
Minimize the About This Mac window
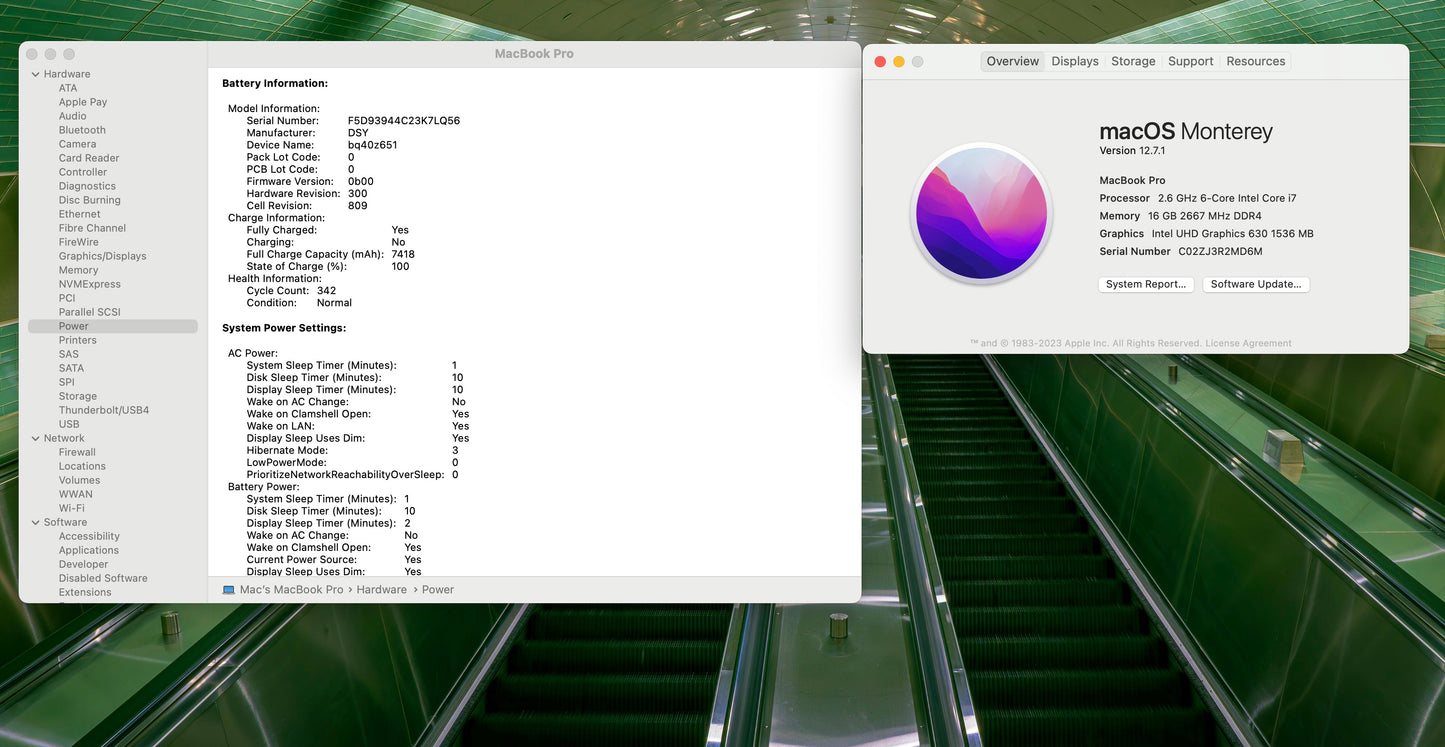899,62
